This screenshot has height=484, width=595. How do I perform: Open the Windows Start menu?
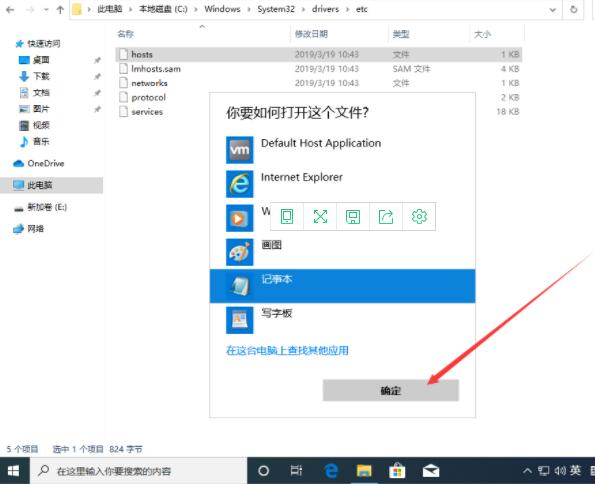14,471
